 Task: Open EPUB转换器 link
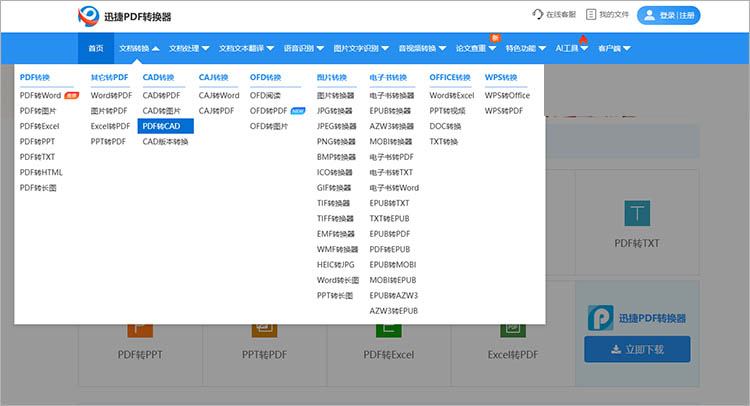(x=390, y=110)
